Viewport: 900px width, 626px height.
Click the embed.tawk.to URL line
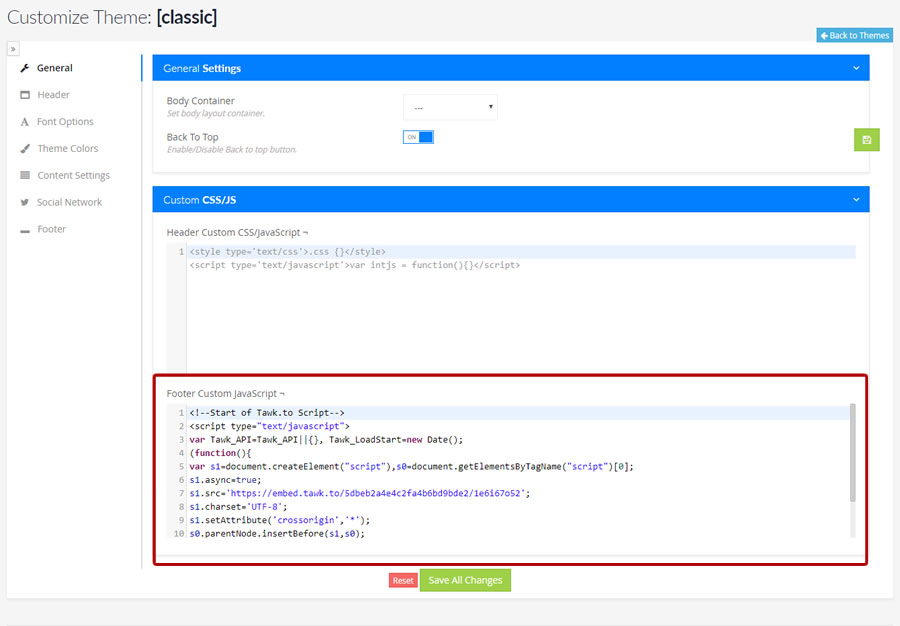[x=360, y=493]
